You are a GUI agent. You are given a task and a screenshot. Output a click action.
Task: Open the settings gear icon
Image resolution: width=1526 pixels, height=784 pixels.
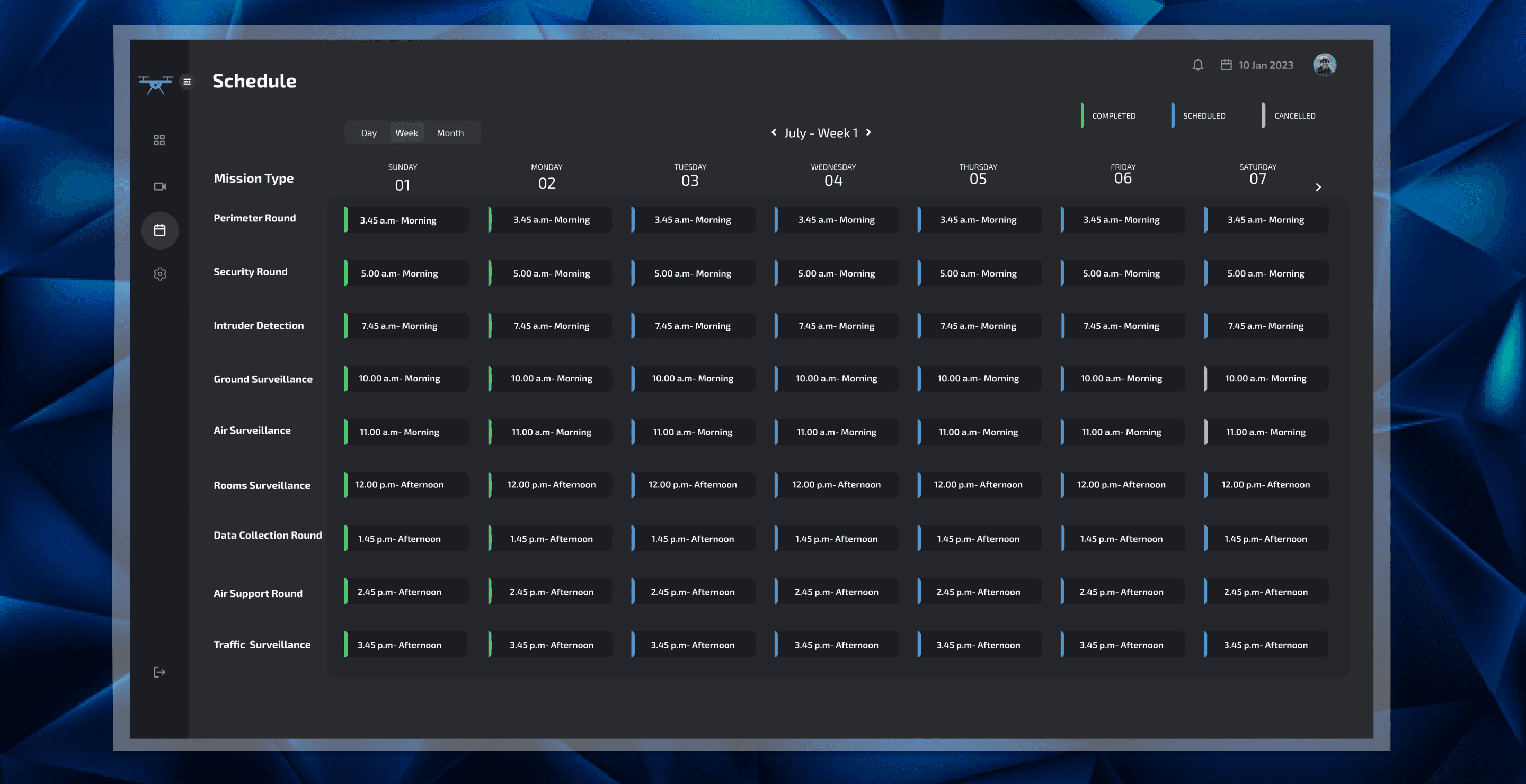coord(159,273)
